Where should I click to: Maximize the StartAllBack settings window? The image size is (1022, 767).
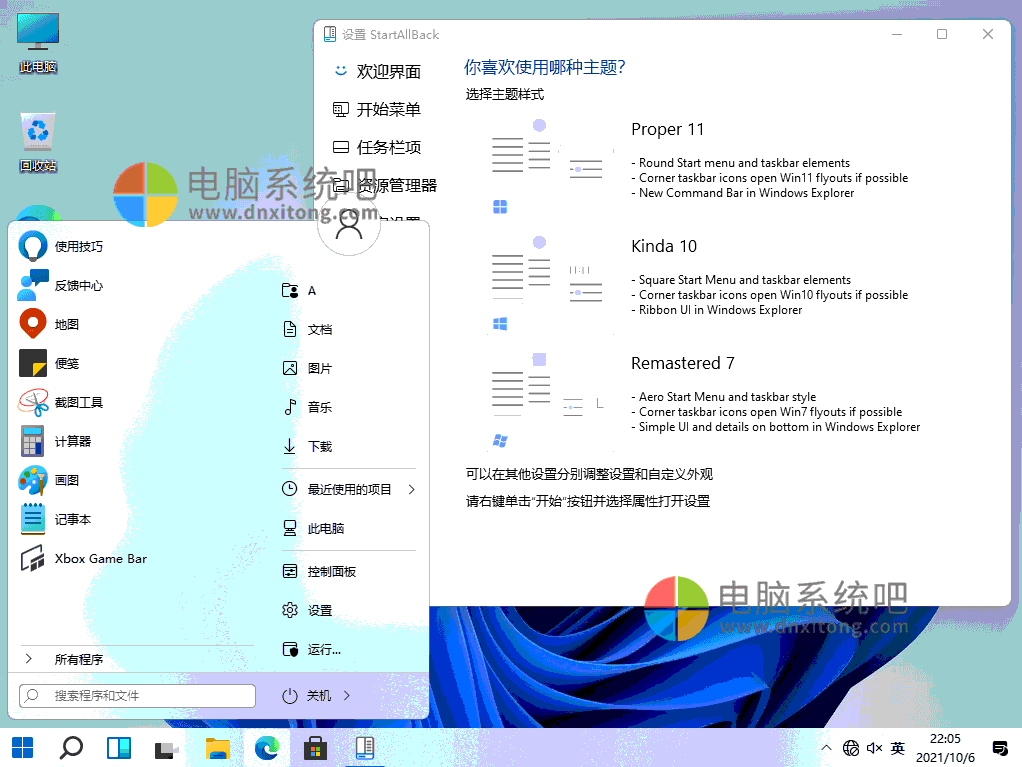[942, 34]
